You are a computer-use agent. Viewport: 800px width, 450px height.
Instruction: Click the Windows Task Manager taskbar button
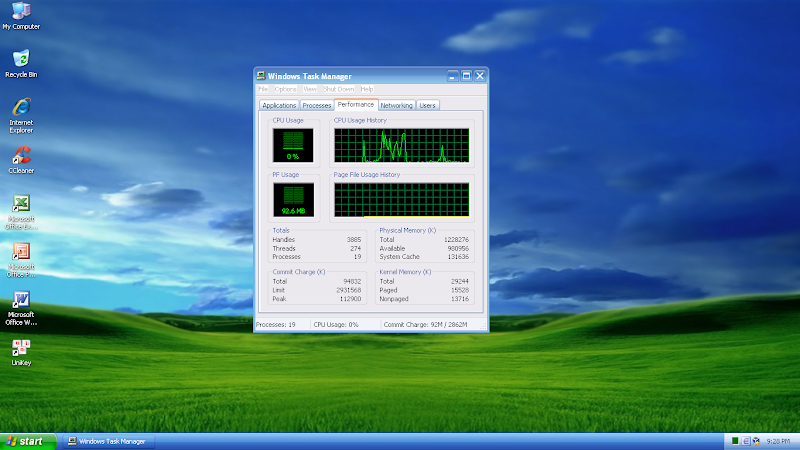pos(108,441)
